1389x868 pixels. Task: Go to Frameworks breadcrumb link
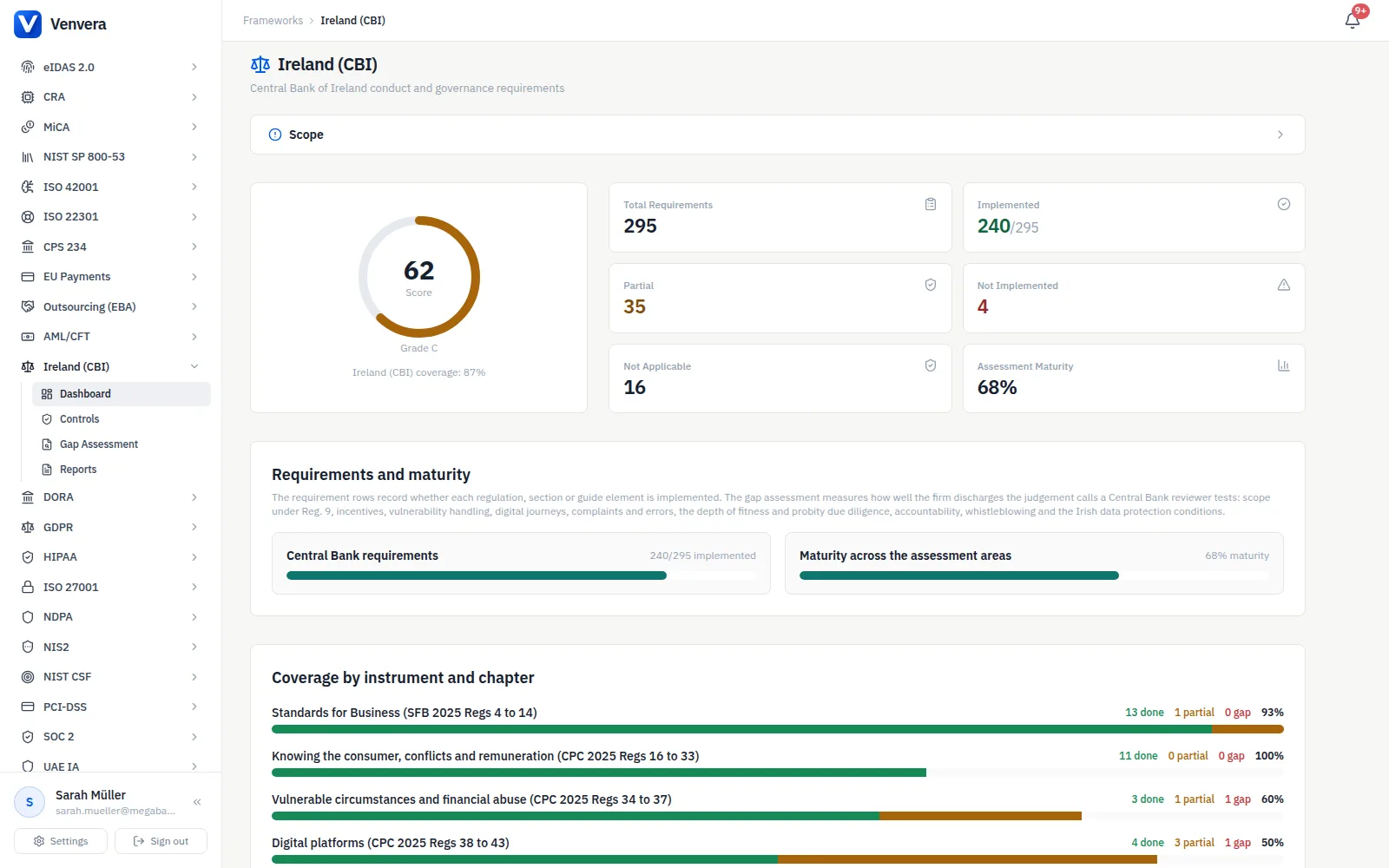pos(273,20)
